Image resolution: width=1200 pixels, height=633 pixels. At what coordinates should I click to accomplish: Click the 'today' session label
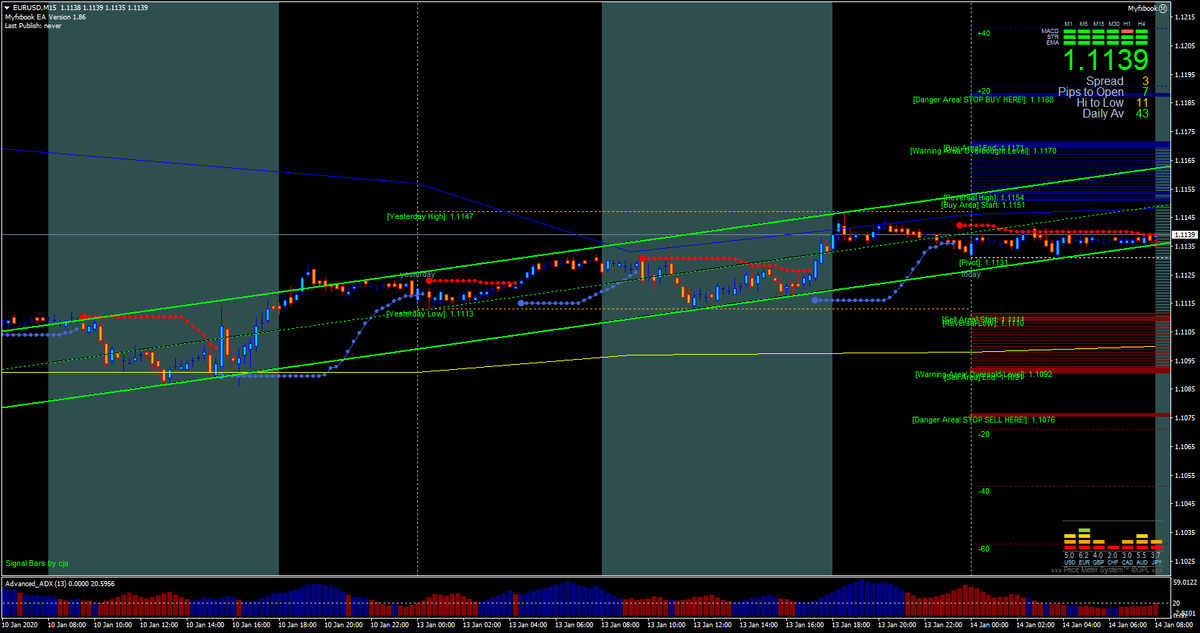click(x=971, y=273)
